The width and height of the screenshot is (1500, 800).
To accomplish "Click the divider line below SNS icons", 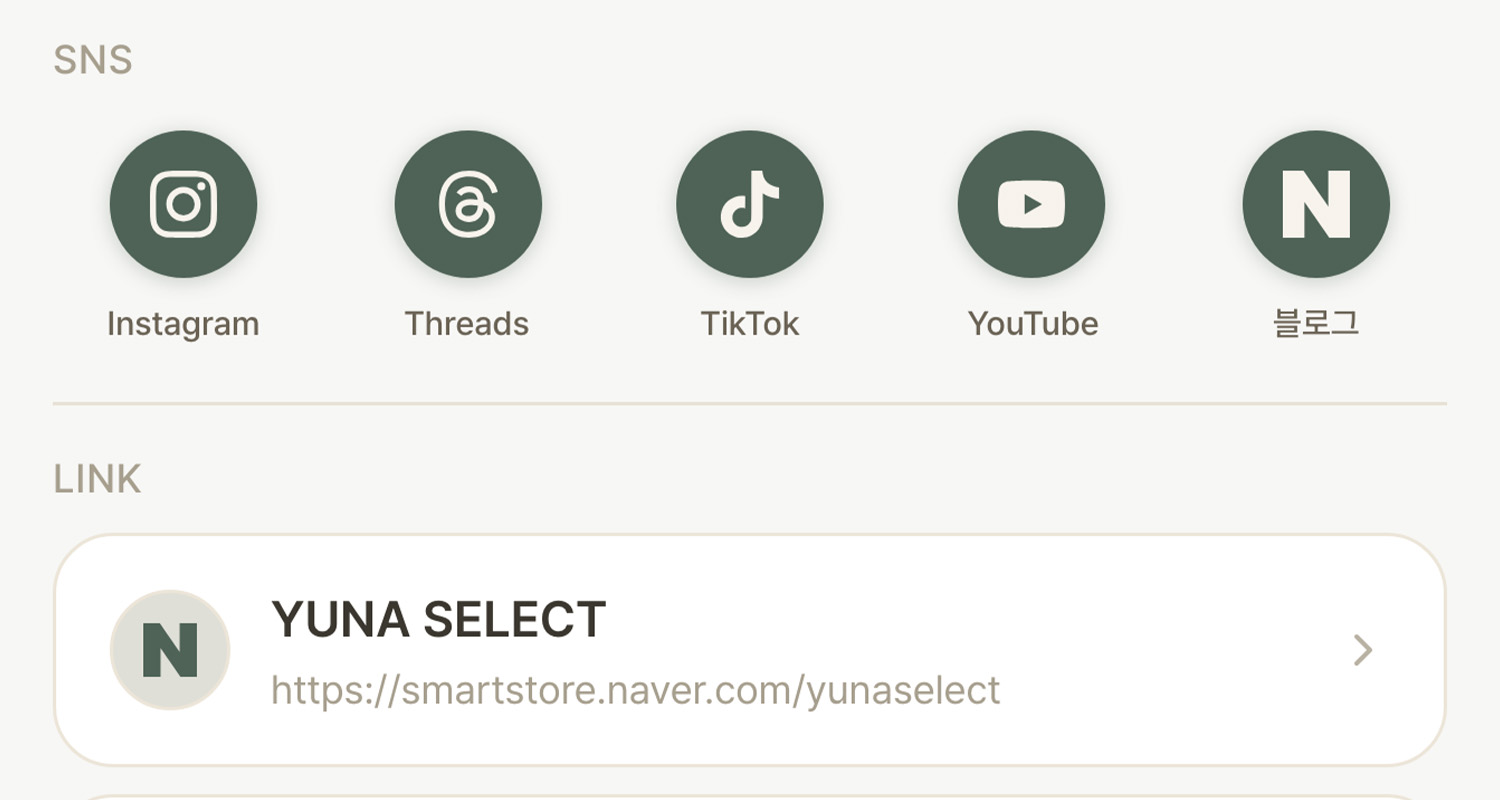I will pos(750,404).
